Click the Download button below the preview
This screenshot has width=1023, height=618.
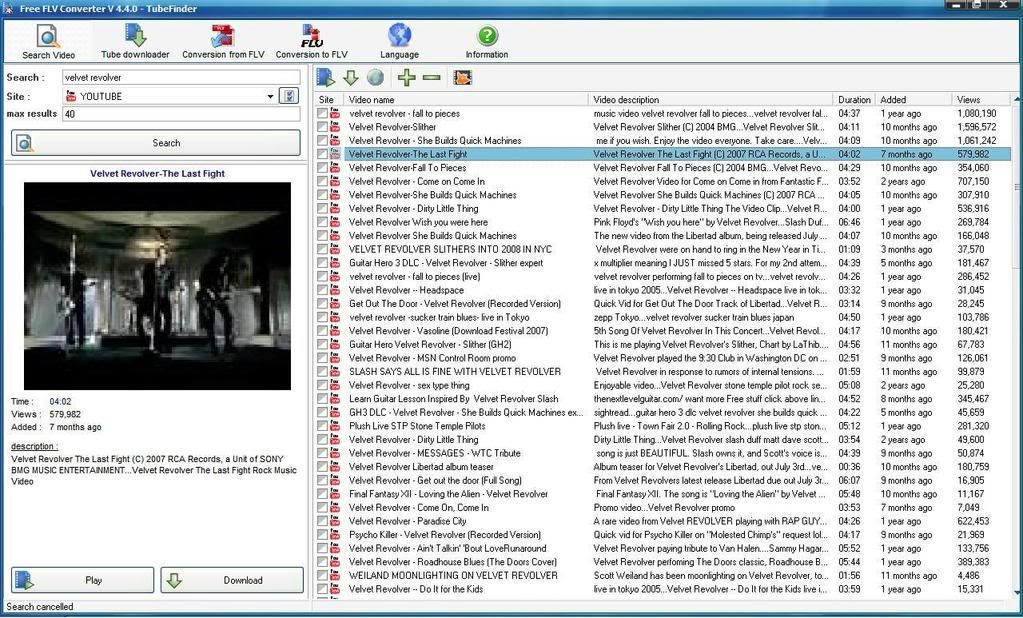pos(232,580)
